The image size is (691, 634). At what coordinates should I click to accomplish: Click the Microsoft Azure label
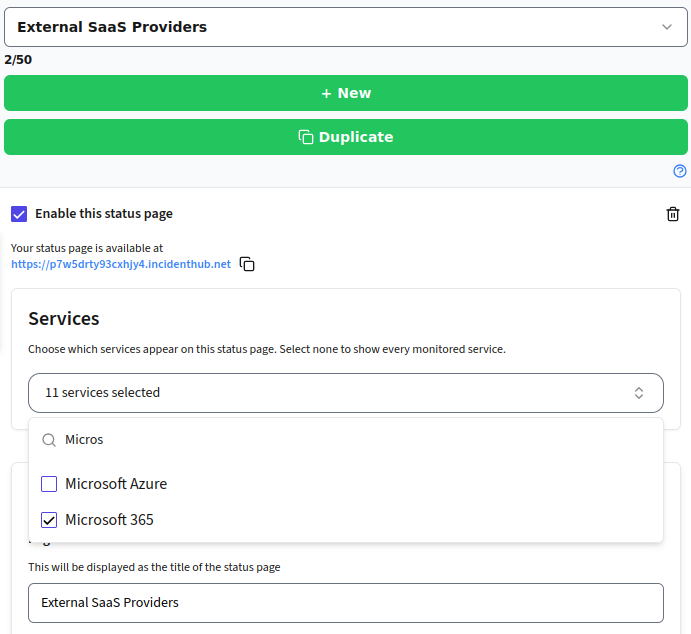pyautogui.click(x=116, y=484)
